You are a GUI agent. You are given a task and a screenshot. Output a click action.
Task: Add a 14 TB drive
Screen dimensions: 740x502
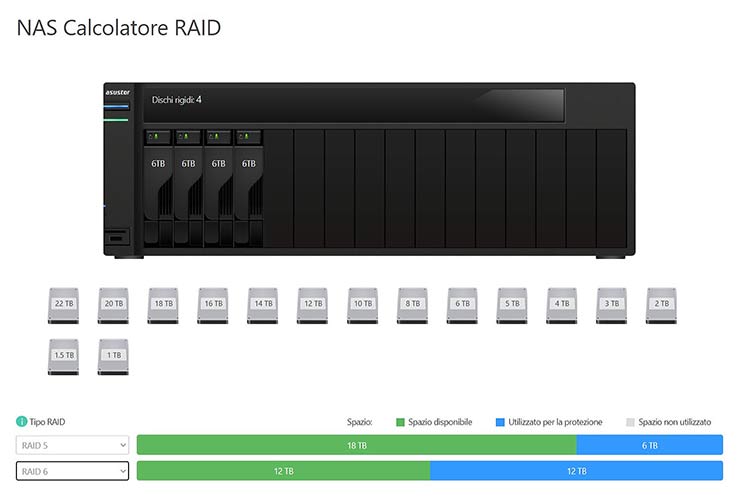click(263, 304)
